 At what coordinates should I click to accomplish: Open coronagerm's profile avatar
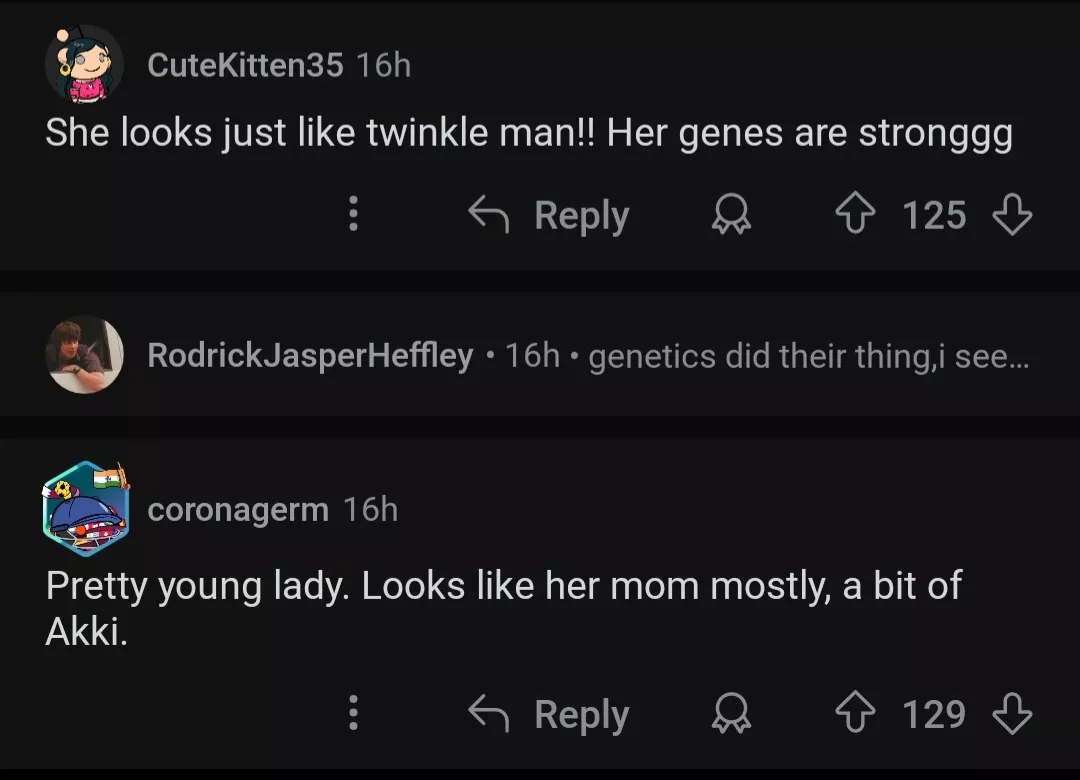(x=86, y=509)
